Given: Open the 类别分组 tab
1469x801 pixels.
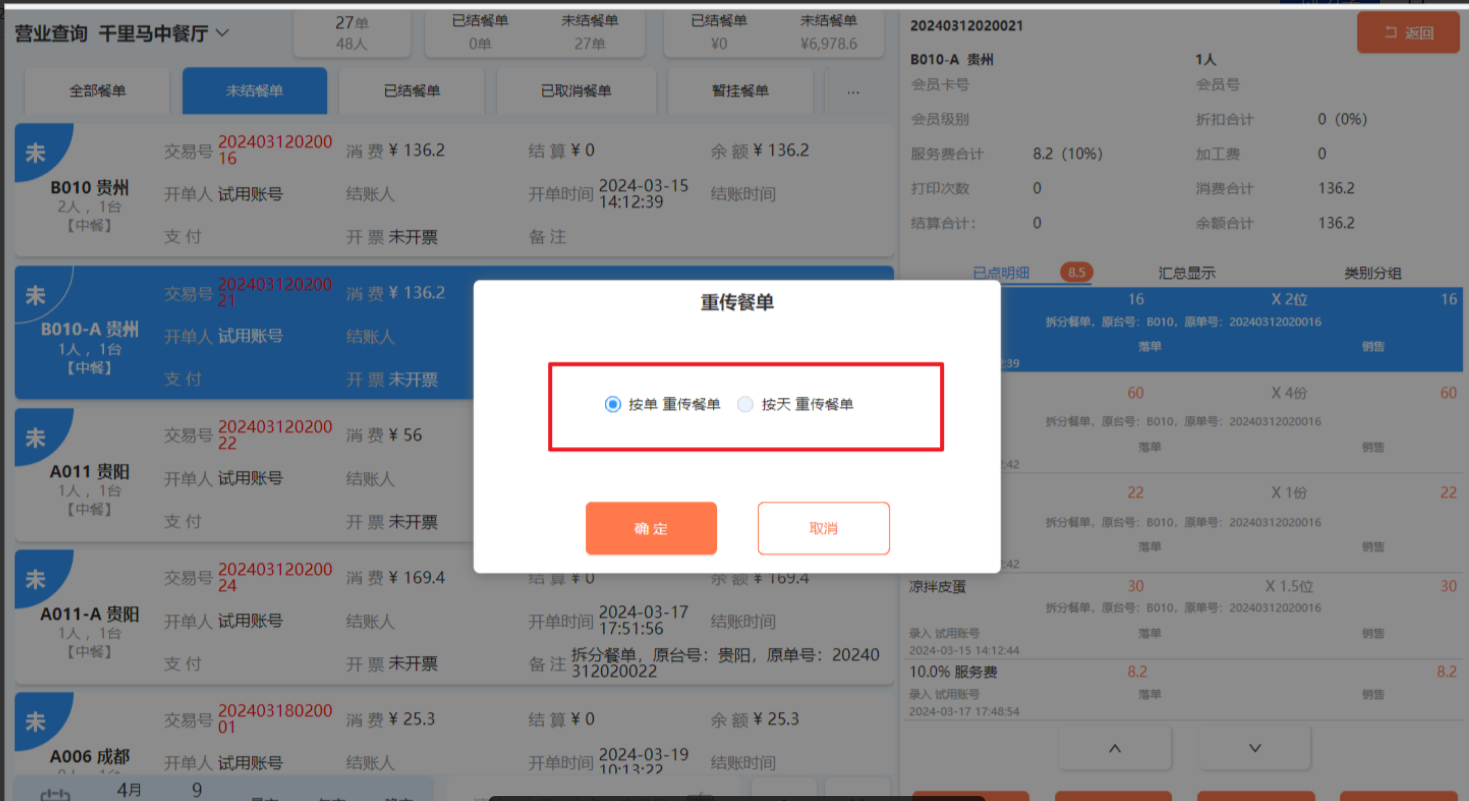Looking at the screenshot, I should click(1372, 273).
